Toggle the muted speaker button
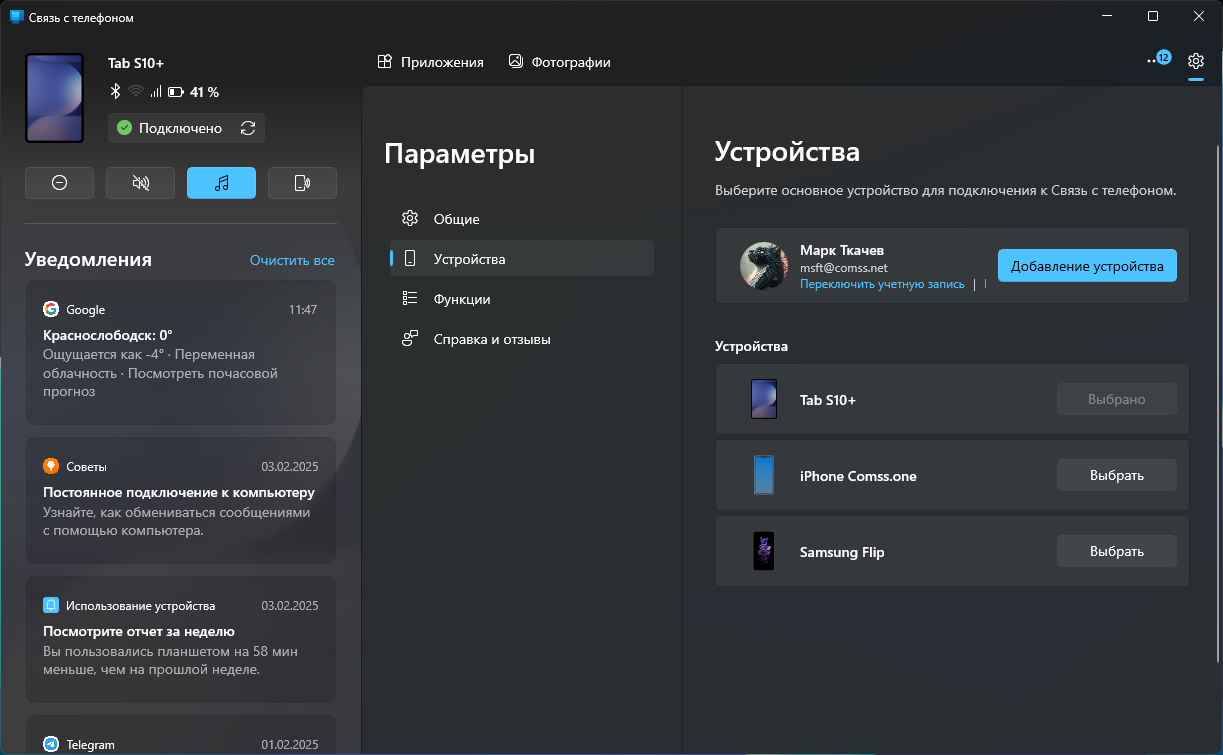 coord(140,183)
